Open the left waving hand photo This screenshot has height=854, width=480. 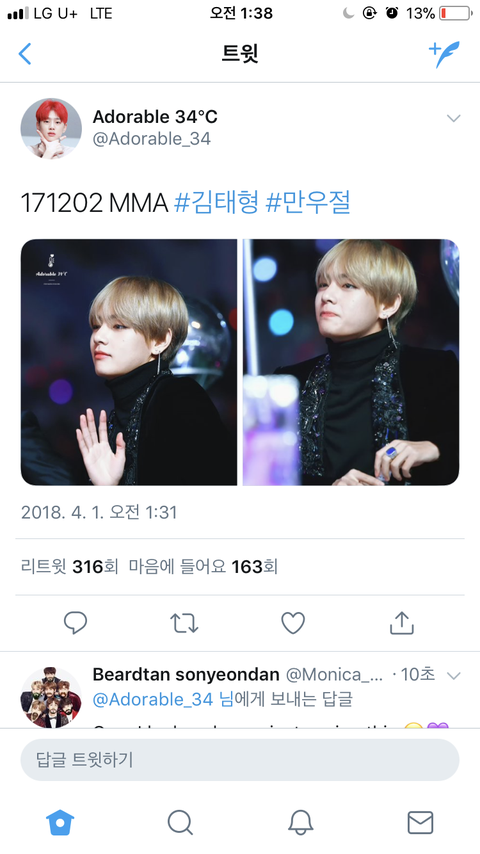tap(129, 362)
